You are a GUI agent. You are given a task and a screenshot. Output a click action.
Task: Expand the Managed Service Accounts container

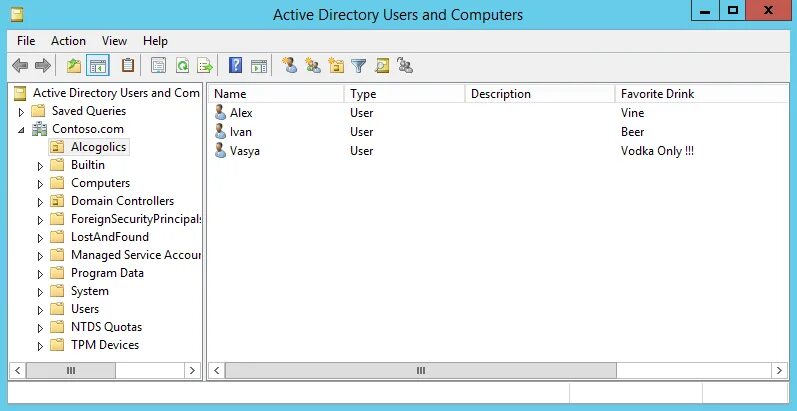[x=41, y=256]
